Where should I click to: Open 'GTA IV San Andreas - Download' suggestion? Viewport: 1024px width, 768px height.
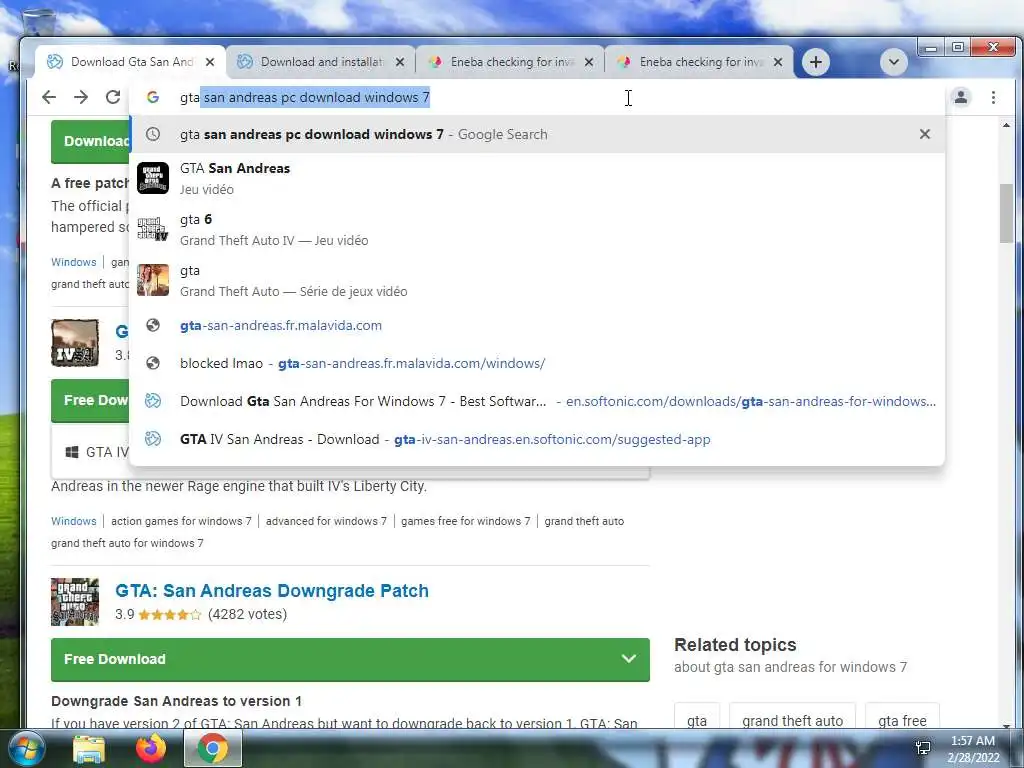click(537, 439)
